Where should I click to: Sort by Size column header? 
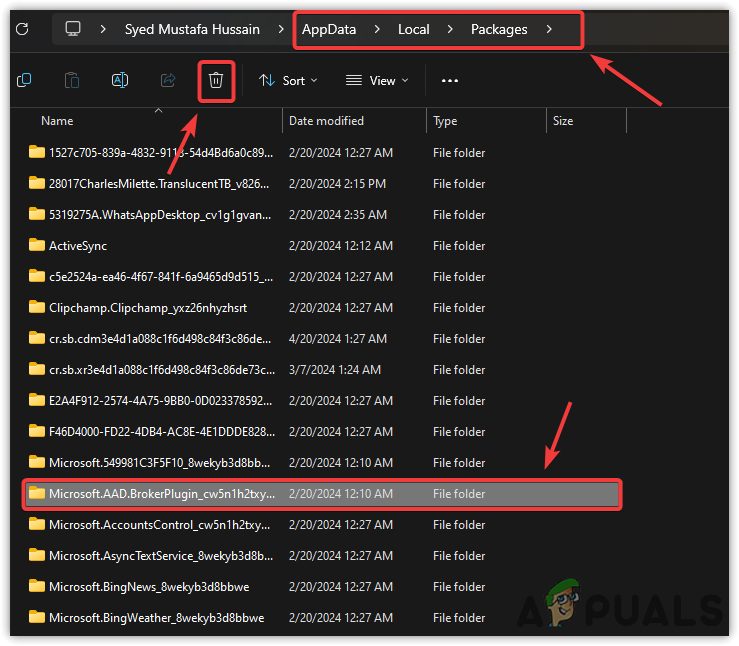click(x=563, y=121)
